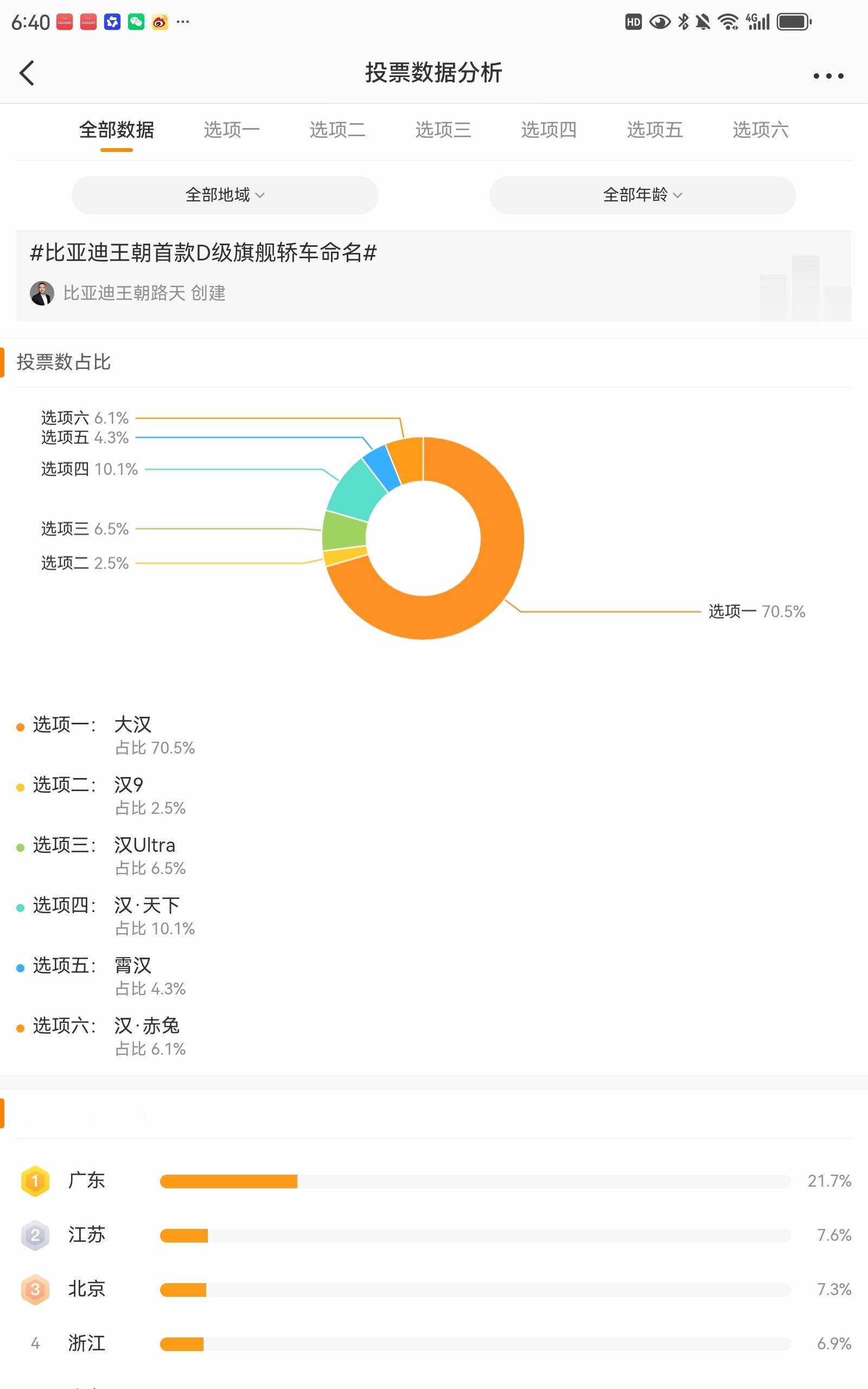Tap the chart label 选项二 2.5%
This screenshot has width=868, height=1389.
85,563
